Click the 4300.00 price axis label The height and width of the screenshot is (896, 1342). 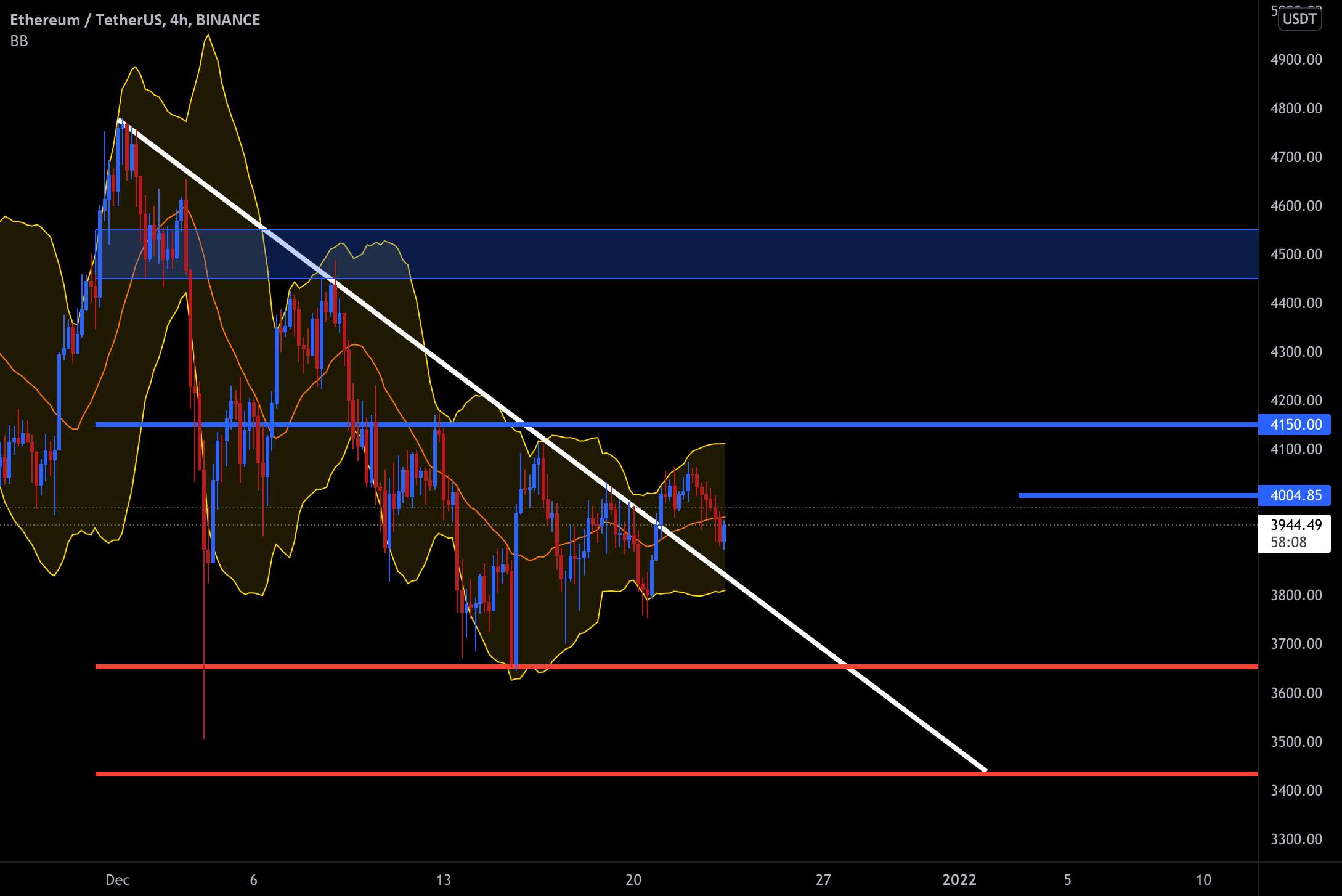(1296, 352)
